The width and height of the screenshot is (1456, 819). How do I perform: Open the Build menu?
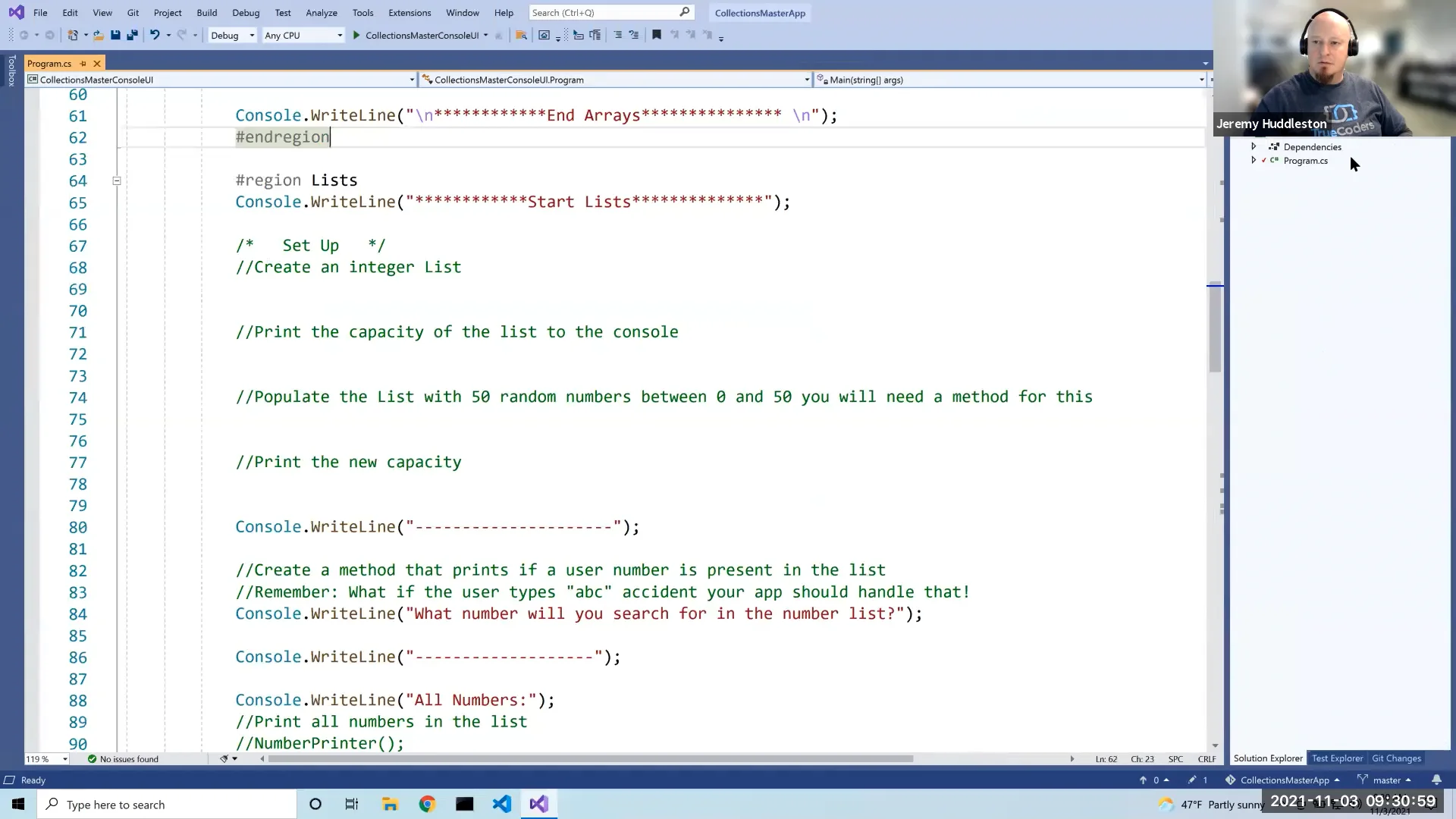pyautogui.click(x=206, y=12)
